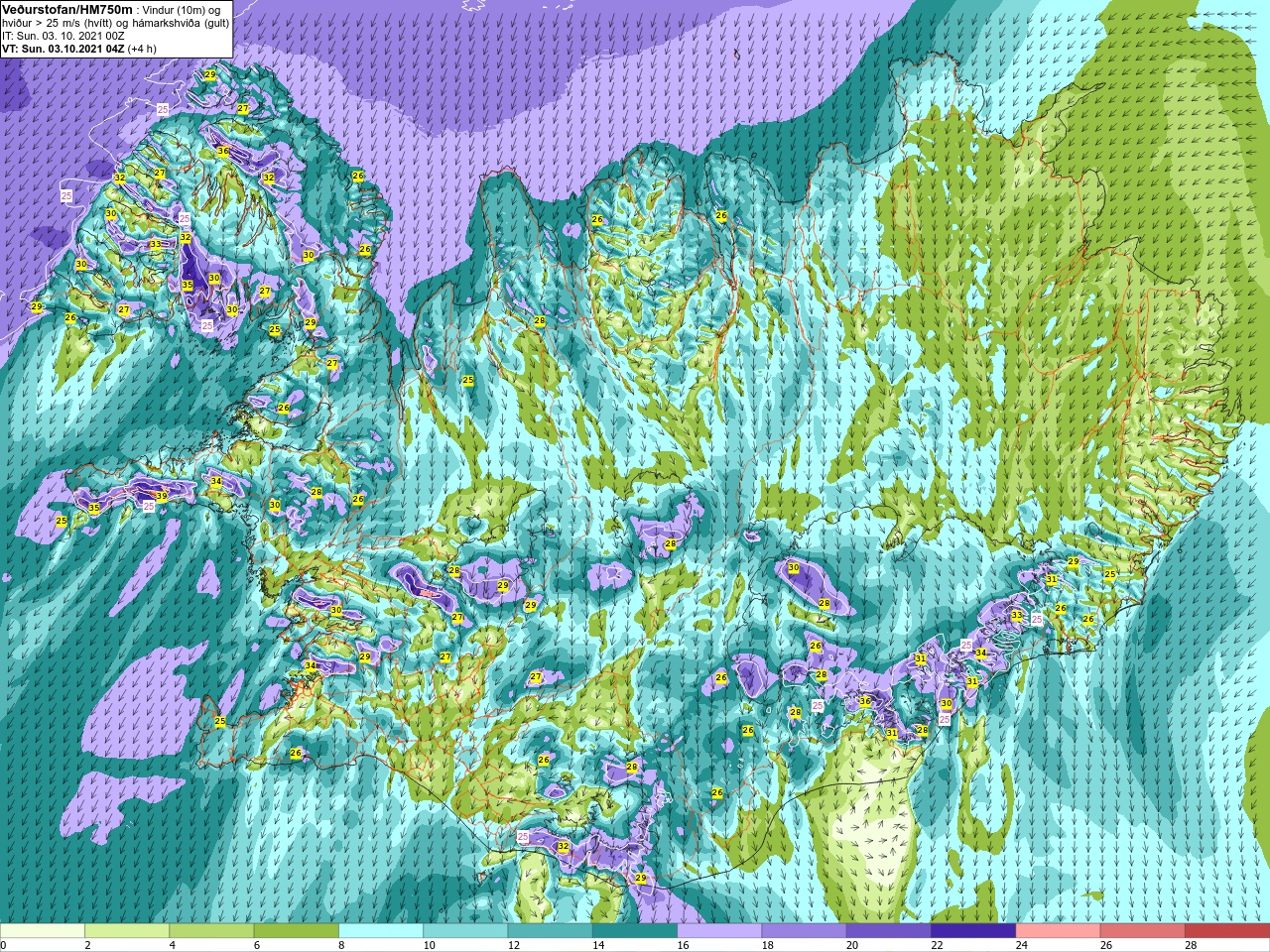Viewport: 1270px width, 952px height.
Task: Click the light green 2–4 m/s swatch
Action: click(127, 931)
